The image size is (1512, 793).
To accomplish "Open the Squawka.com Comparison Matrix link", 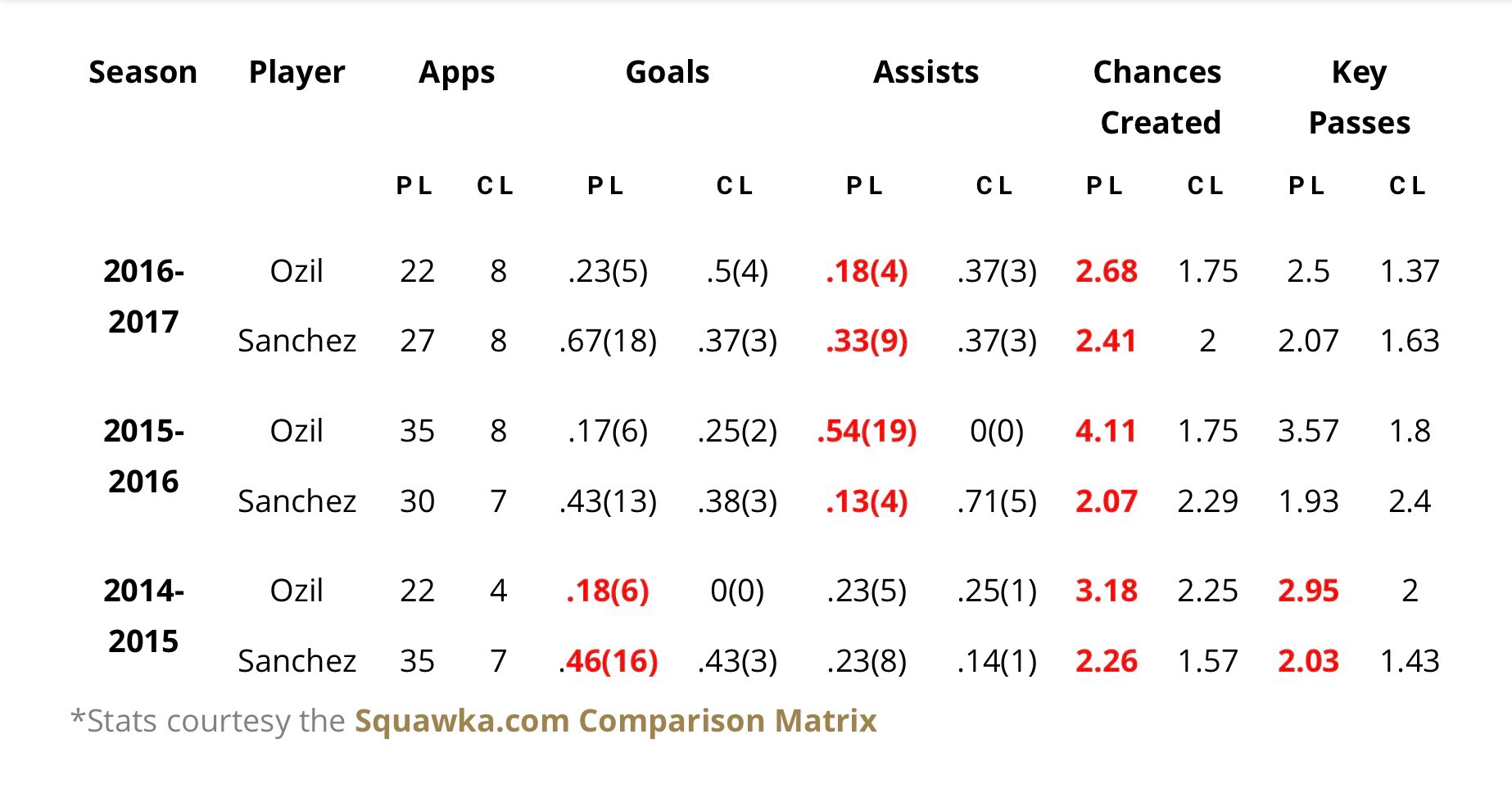I will click(x=615, y=721).
